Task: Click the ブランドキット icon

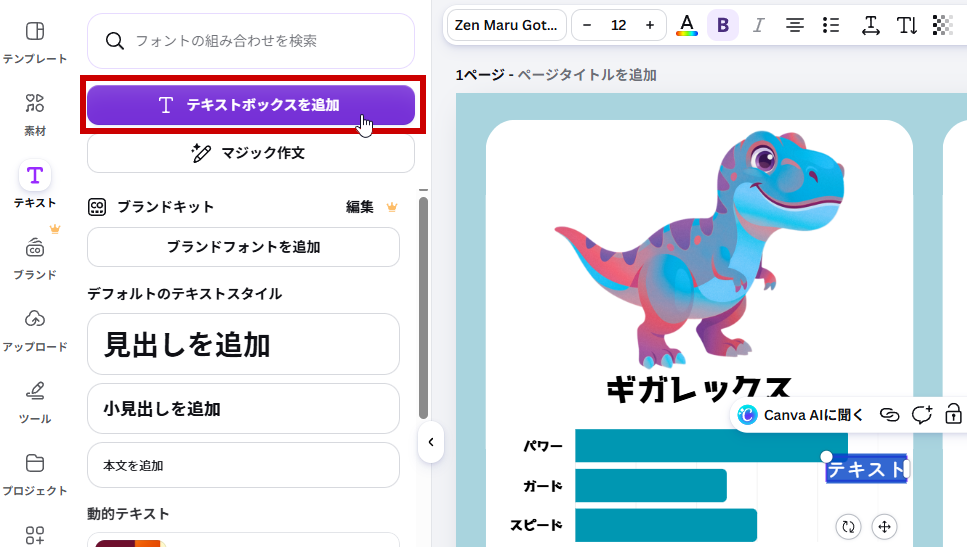Action: (x=97, y=207)
